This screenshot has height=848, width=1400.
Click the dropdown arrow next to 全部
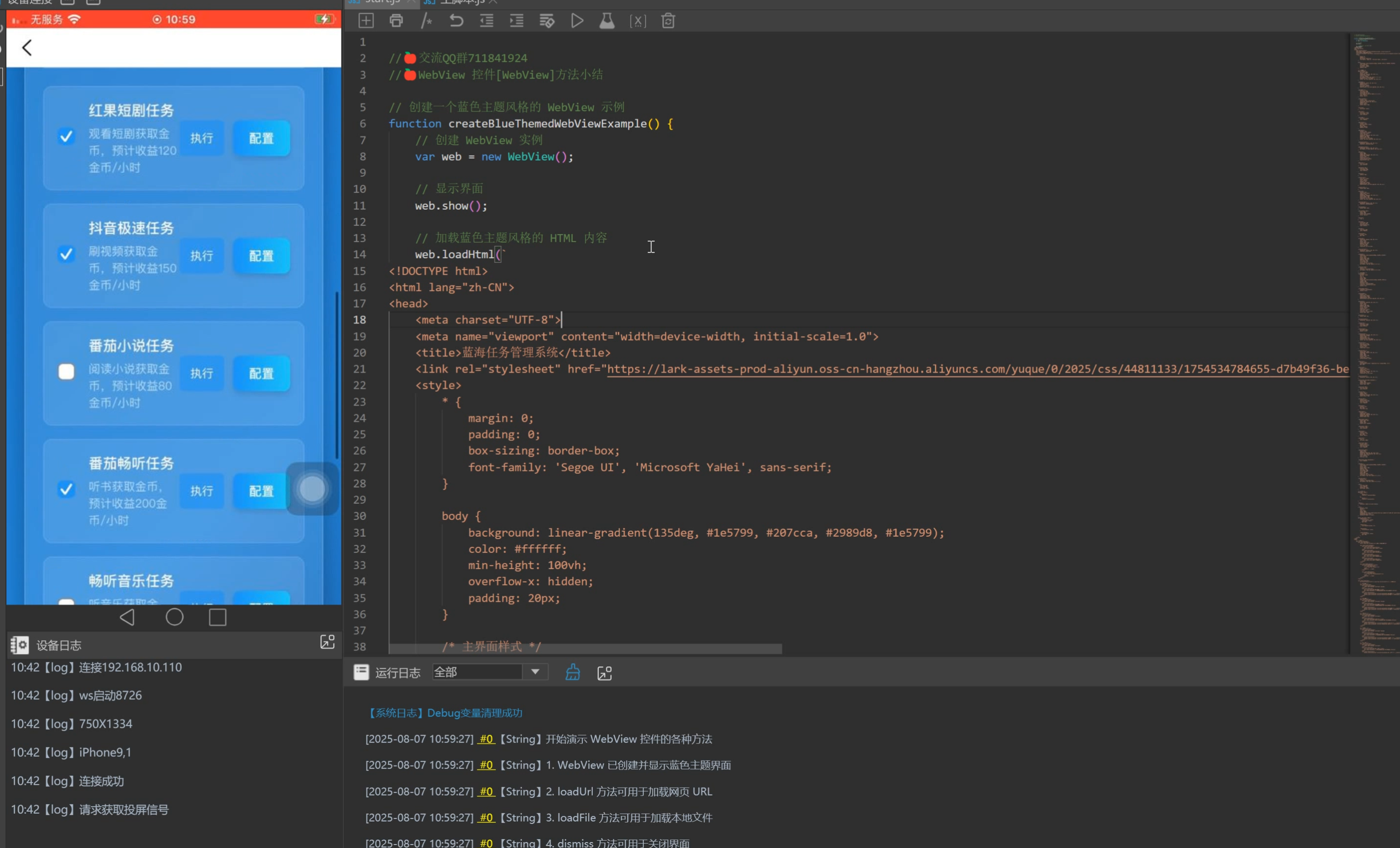(x=535, y=673)
